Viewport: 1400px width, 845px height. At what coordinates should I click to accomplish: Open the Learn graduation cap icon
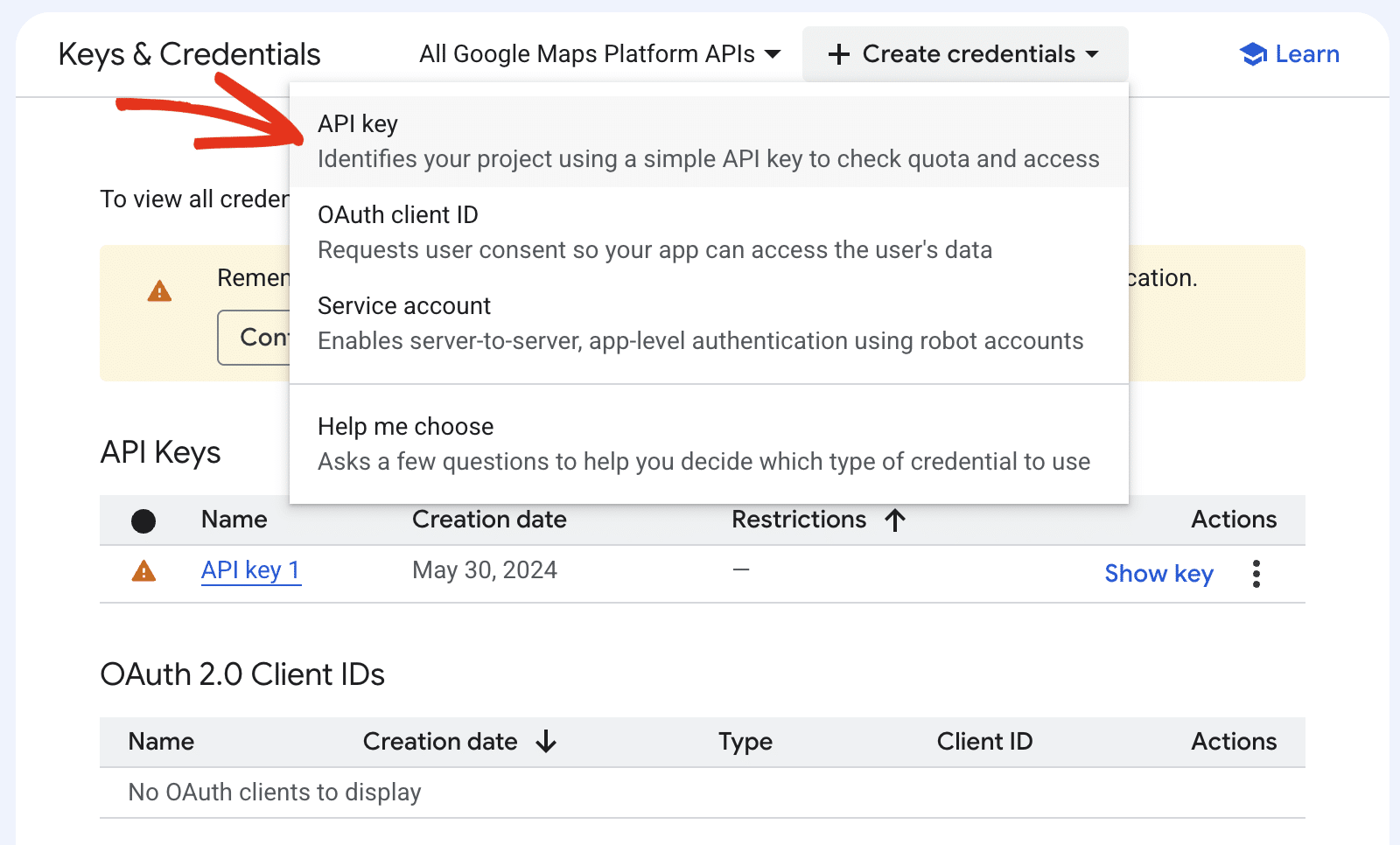click(1253, 54)
